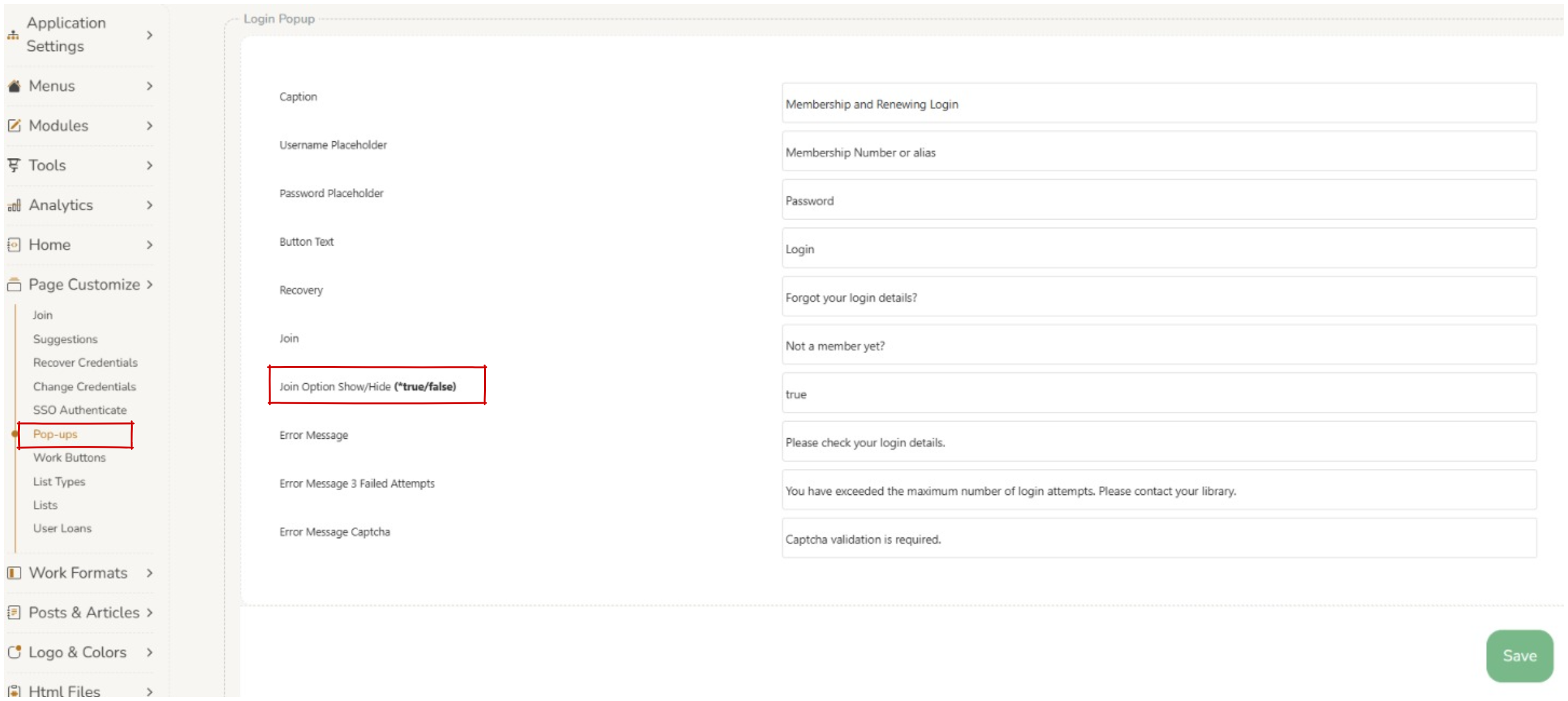Click the Analytics bar chart icon
Screen dimensions: 1568x701
14,205
